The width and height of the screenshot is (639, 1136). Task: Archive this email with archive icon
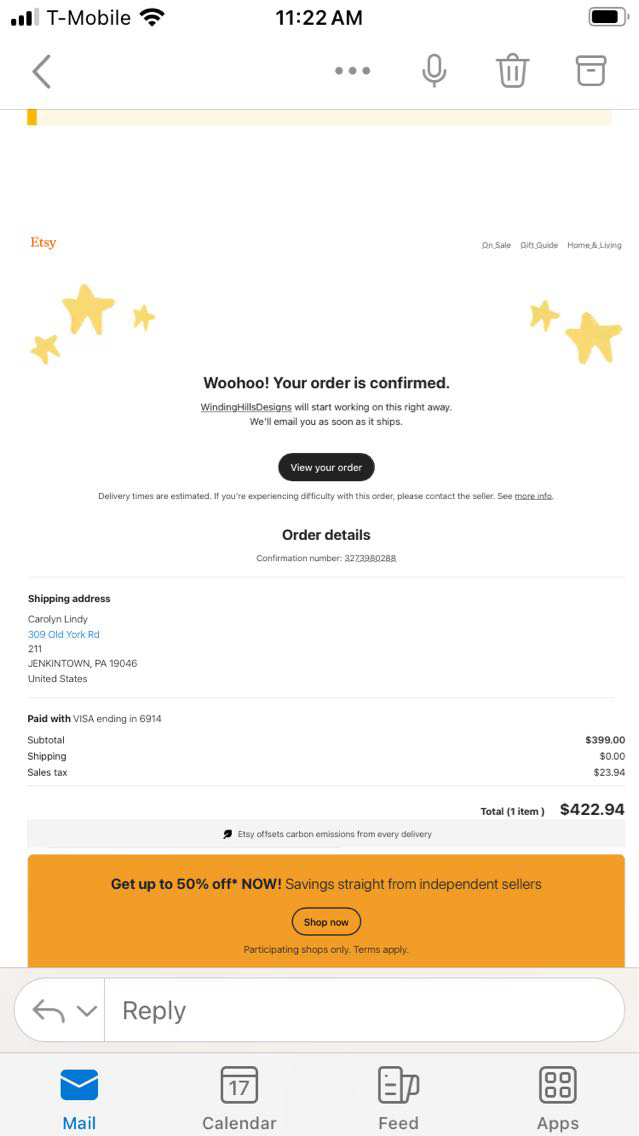pyautogui.click(x=591, y=70)
